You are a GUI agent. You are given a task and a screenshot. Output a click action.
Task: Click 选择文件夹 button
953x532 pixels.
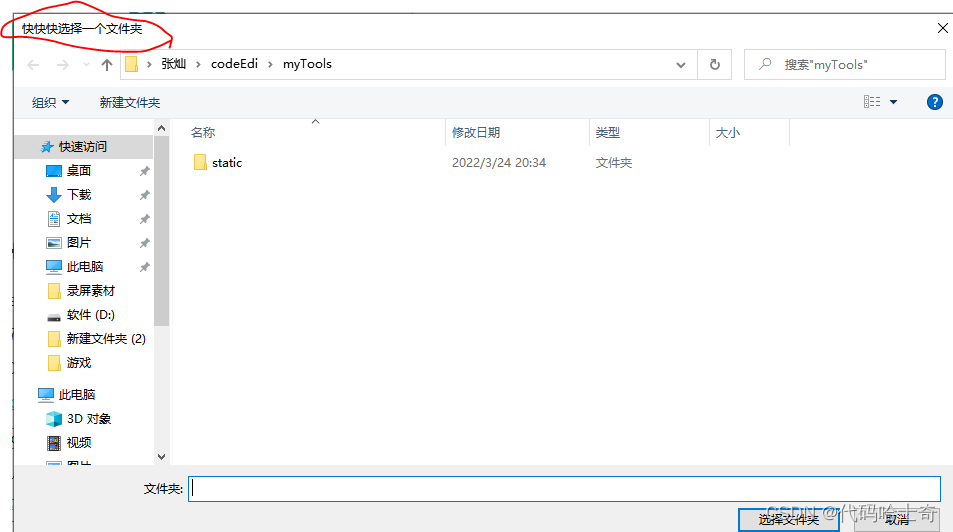pyautogui.click(x=789, y=520)
